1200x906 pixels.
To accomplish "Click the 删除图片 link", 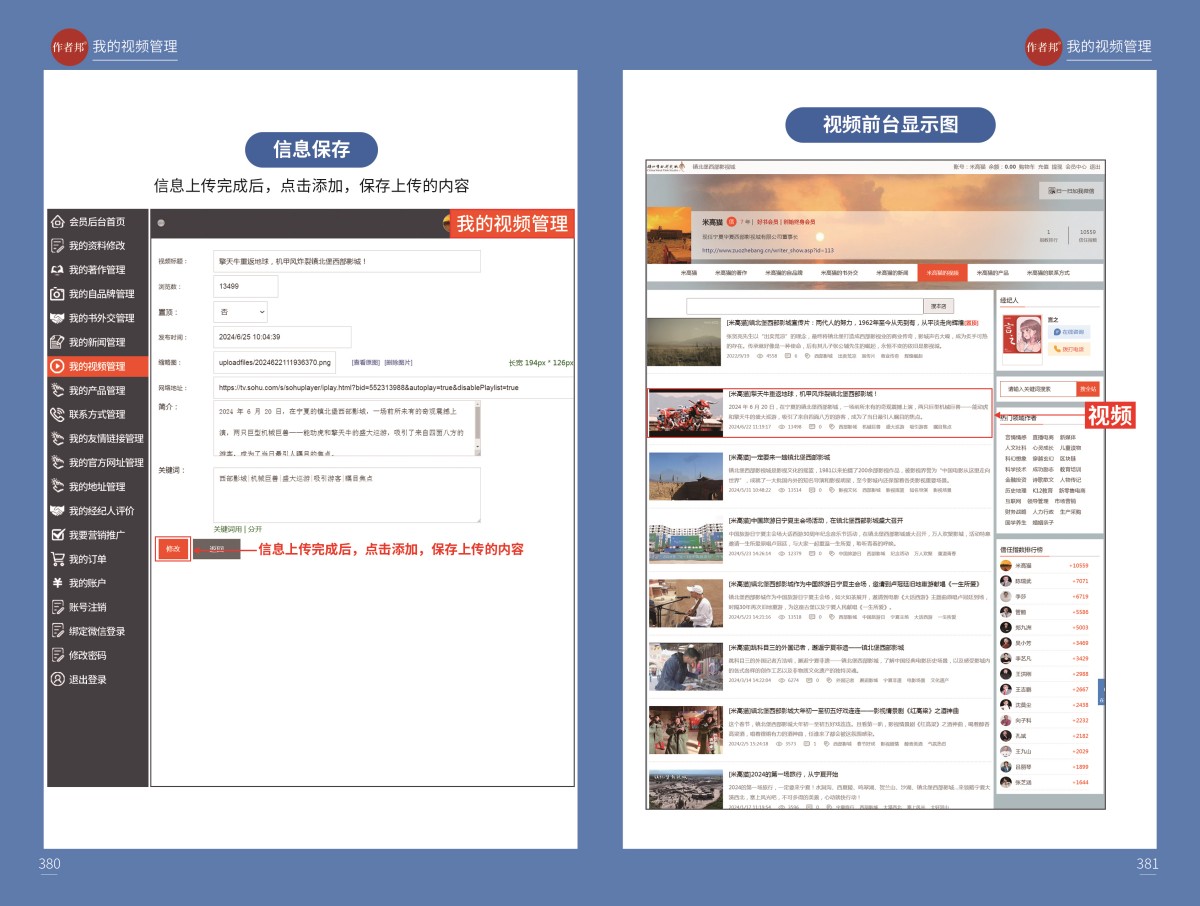I will [x=398, y=362].
